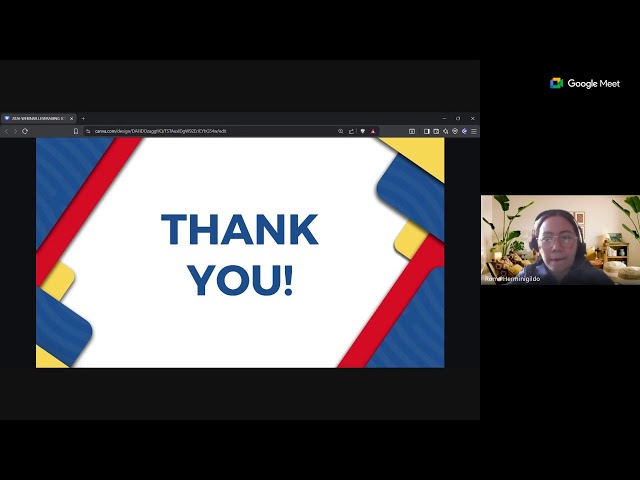This screenshot has width=640, height=480.
Task: Minimize the browser window
Action: pos(444,118)
